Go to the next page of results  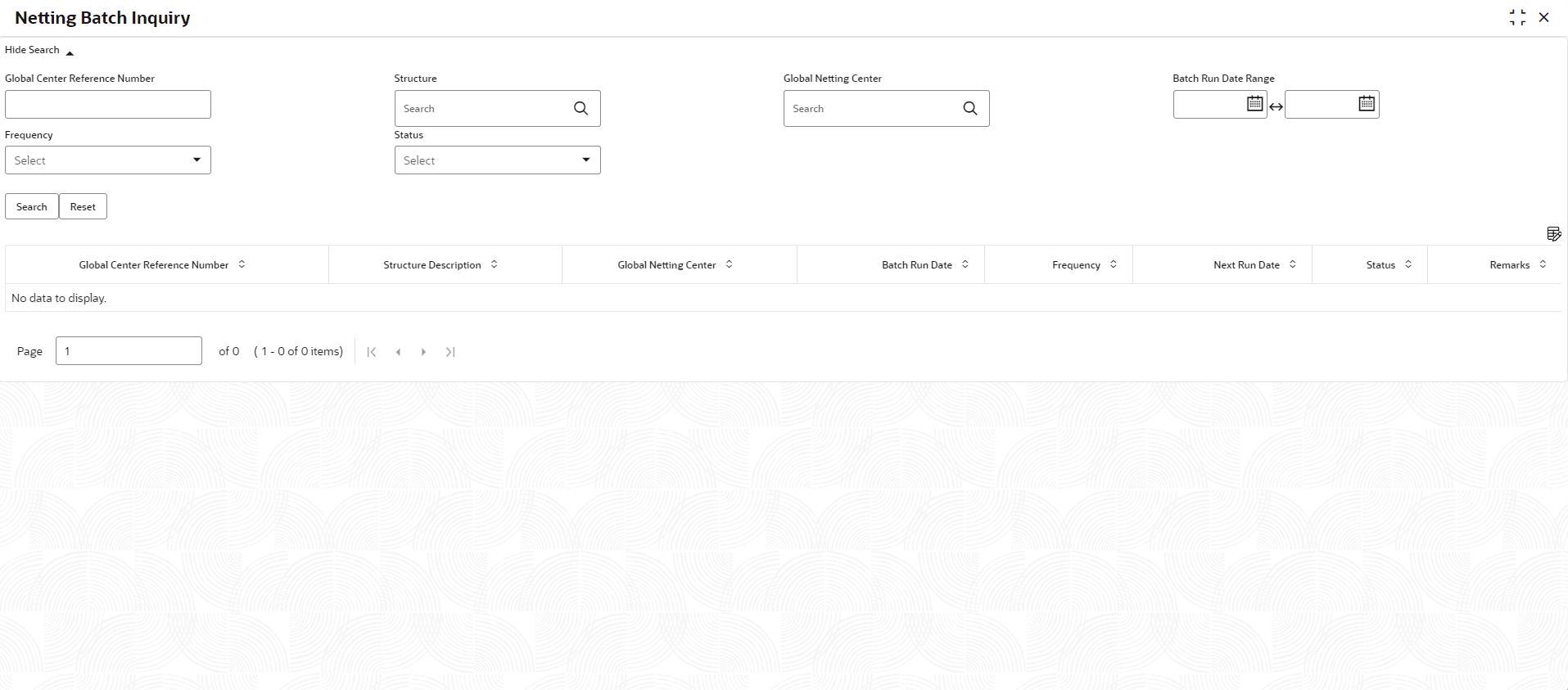point(423,352)
